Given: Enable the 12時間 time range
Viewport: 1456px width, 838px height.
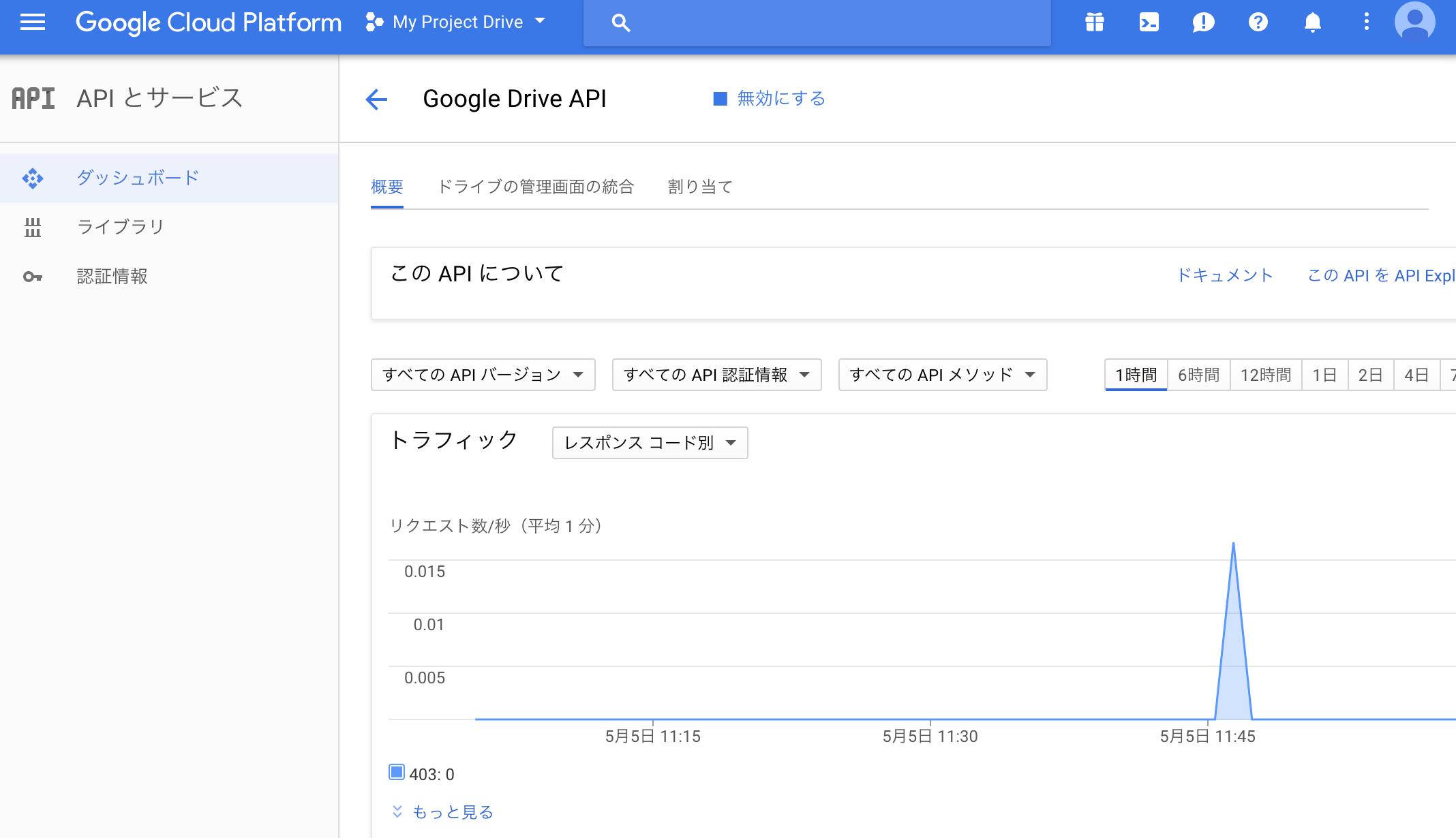Looking at the screenshot, I should (1265, 374).
